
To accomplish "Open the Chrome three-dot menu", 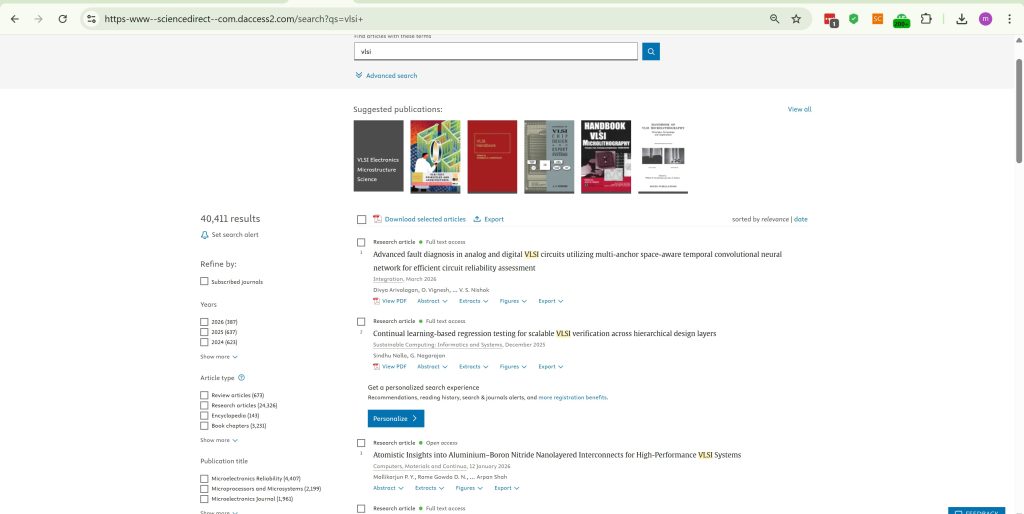I will tap(1010, 19).
